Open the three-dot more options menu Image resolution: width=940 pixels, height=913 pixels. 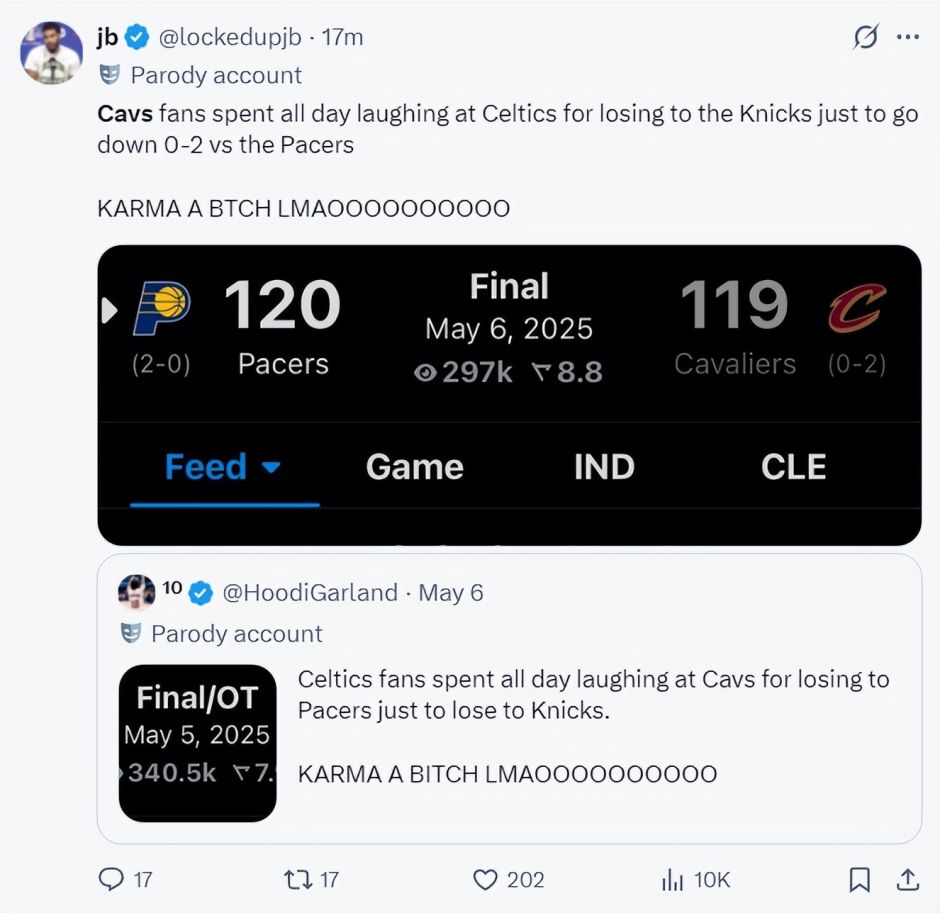click(x=908, y=37)
